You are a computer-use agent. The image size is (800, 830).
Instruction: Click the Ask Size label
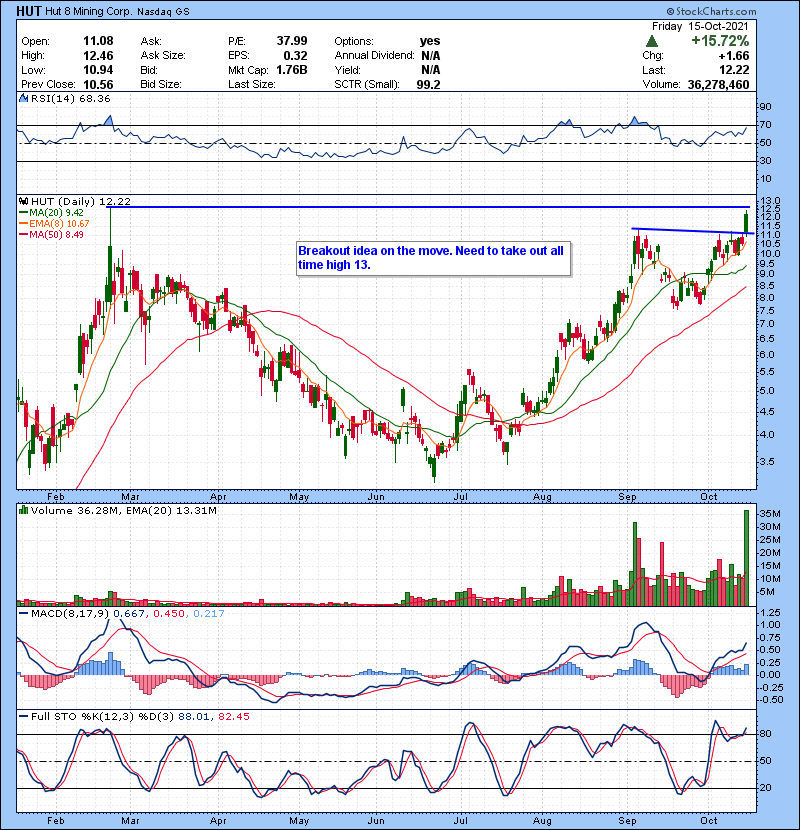(163, 56)
